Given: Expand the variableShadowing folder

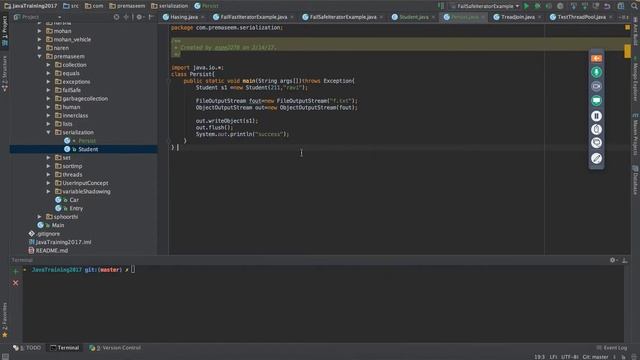Looking at the screenshot, I should coord(49,191).
